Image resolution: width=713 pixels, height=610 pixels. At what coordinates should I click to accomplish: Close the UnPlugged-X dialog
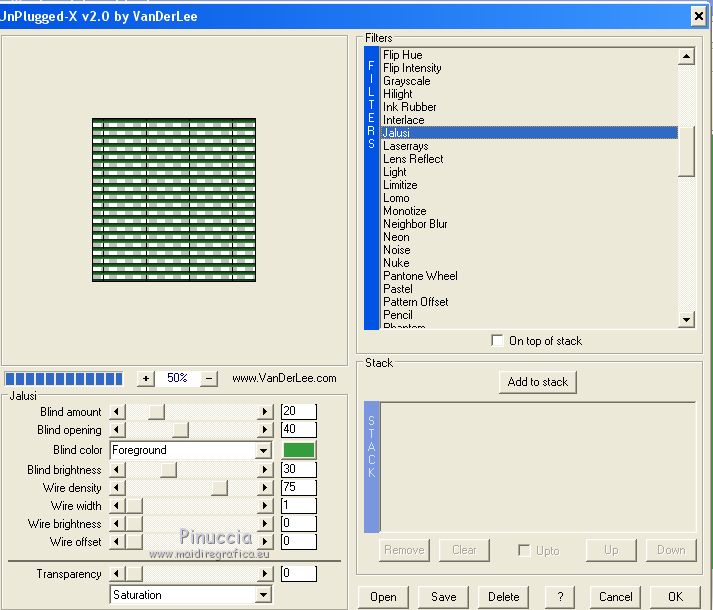point(699,16)
